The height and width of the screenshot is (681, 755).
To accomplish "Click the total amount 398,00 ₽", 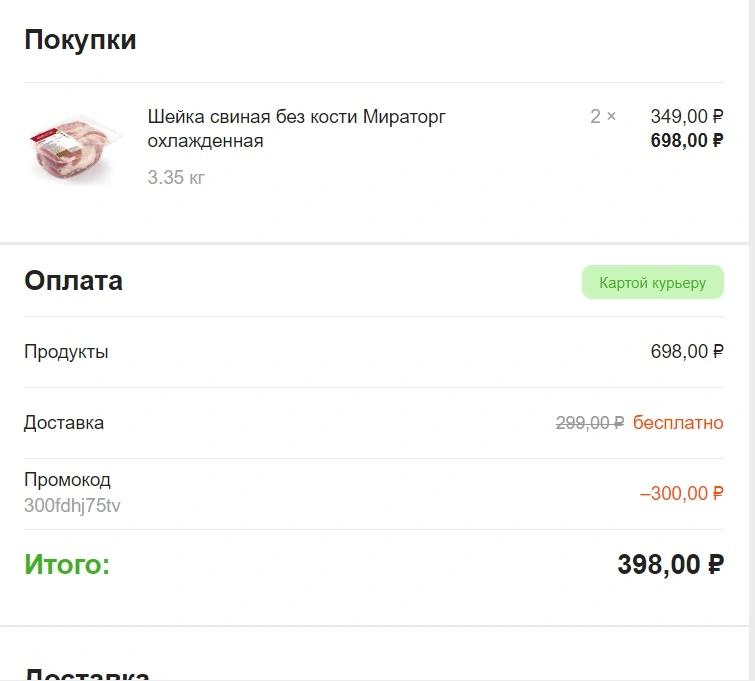I will [x=670, y=564].
